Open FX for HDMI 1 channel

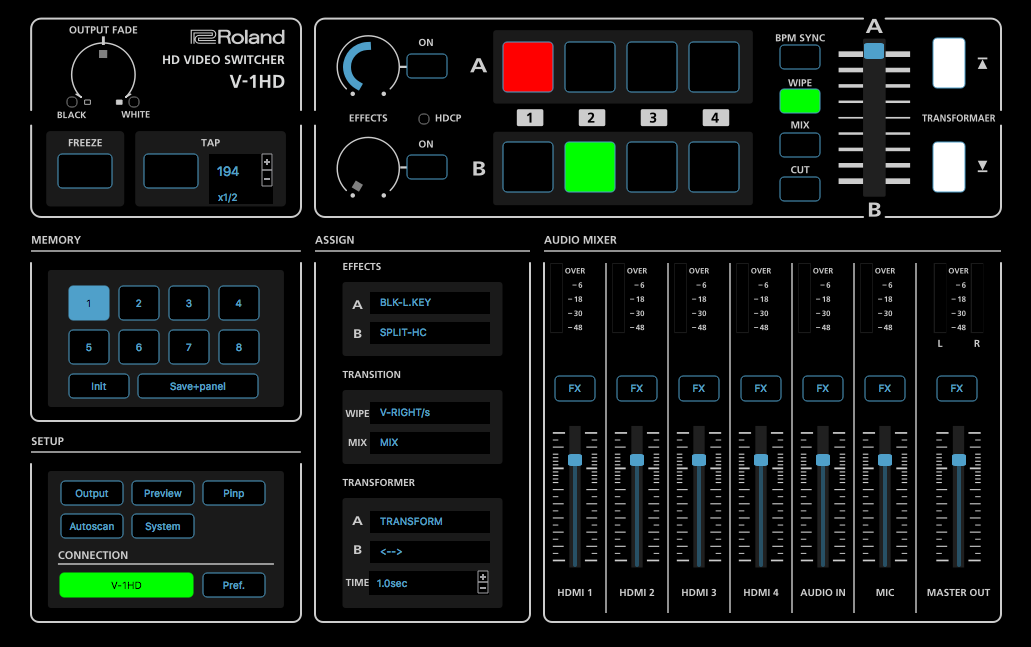click(575, 389)
